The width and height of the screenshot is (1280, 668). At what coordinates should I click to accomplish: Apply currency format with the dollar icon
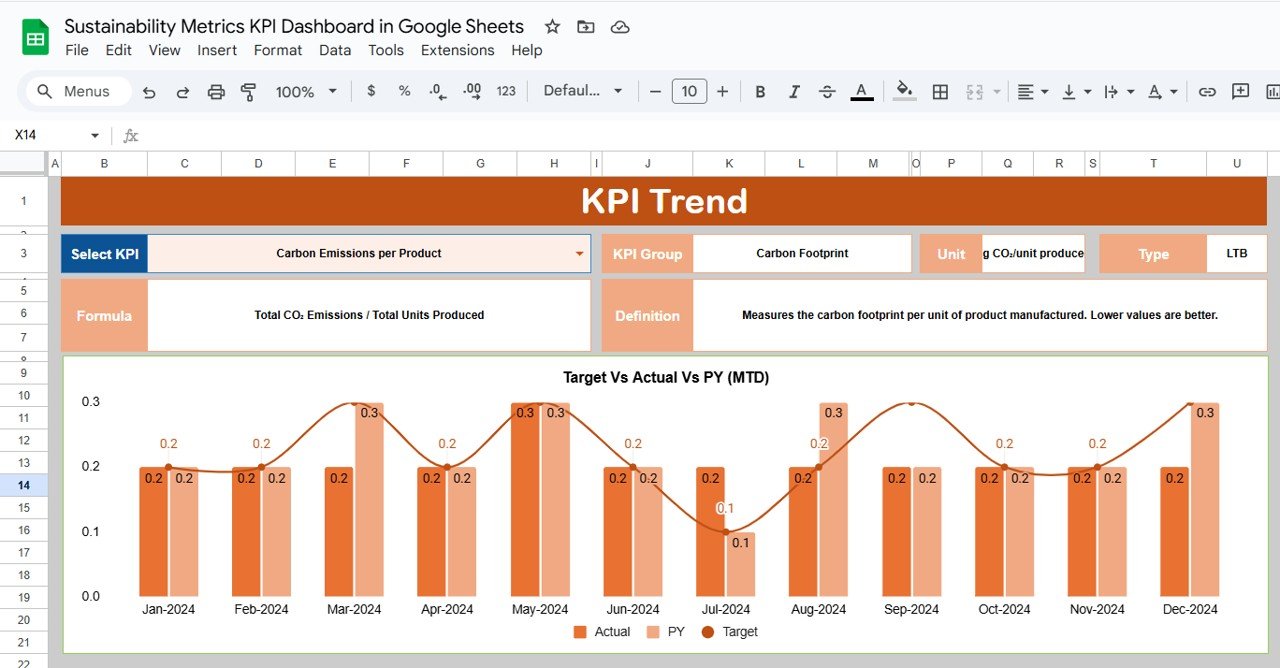pos(370,91)
